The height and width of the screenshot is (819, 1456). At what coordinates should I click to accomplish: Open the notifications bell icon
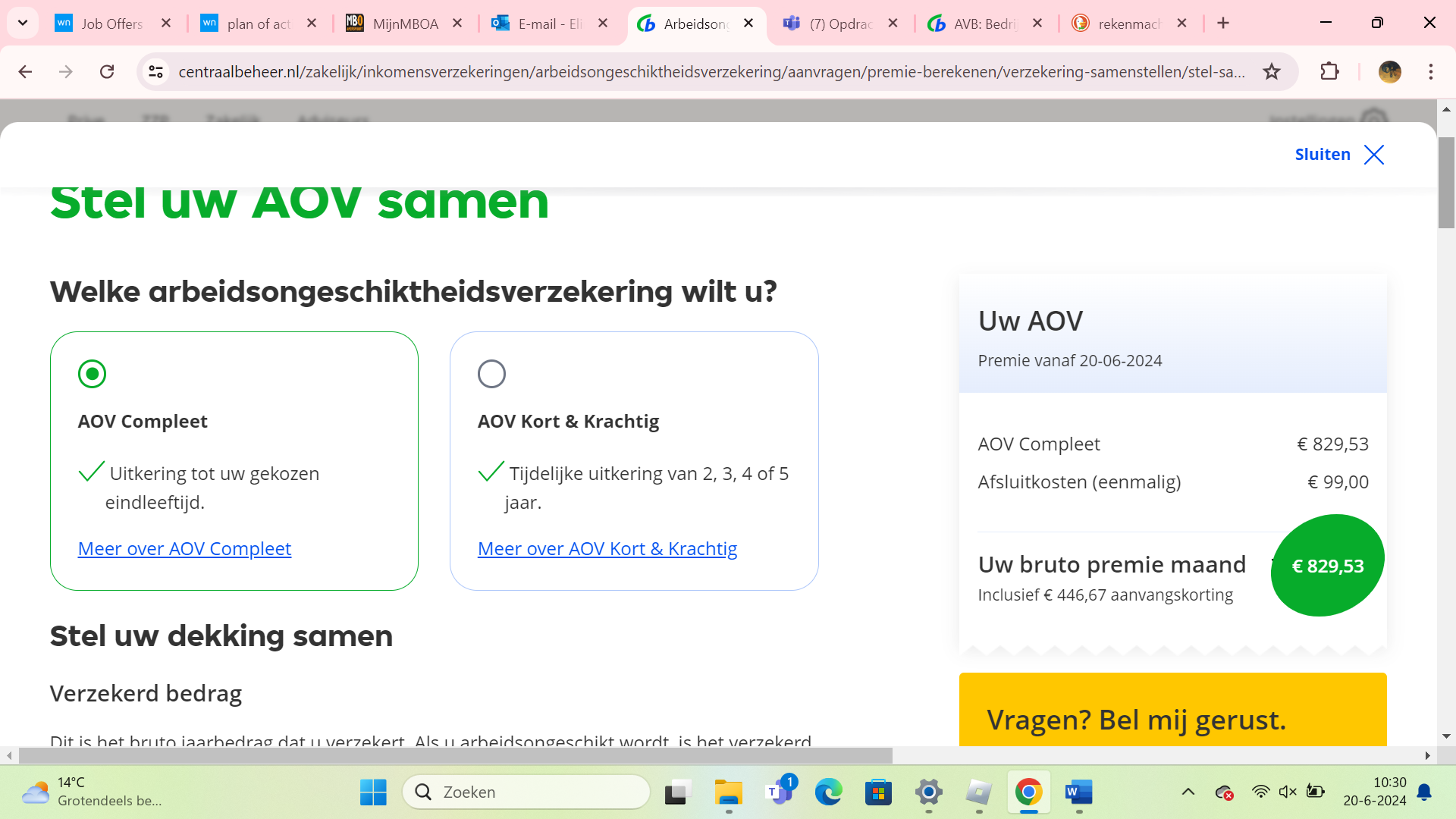[1424, 792]
